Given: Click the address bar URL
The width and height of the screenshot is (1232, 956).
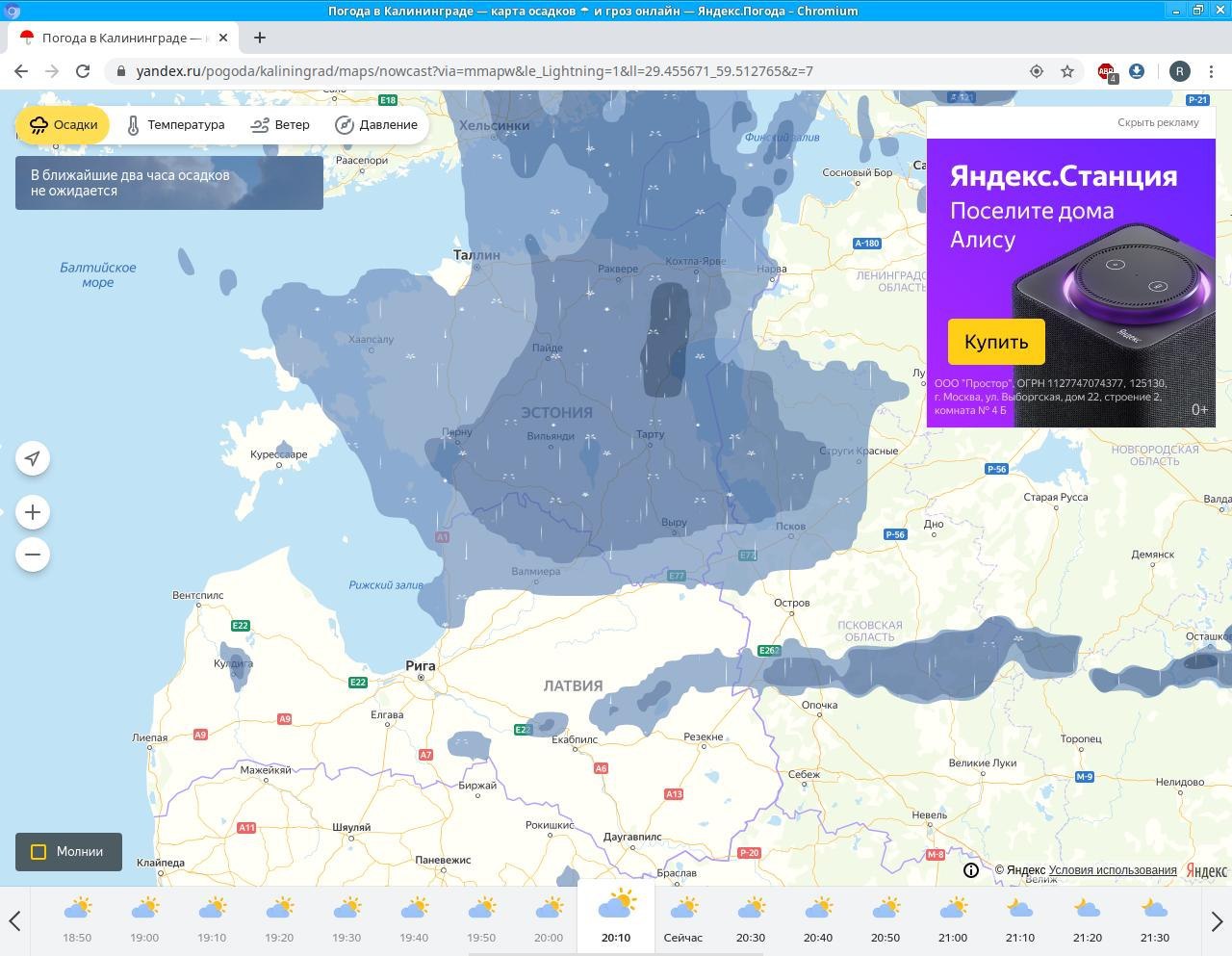Looking at the screenshot, I should [475, 71].
